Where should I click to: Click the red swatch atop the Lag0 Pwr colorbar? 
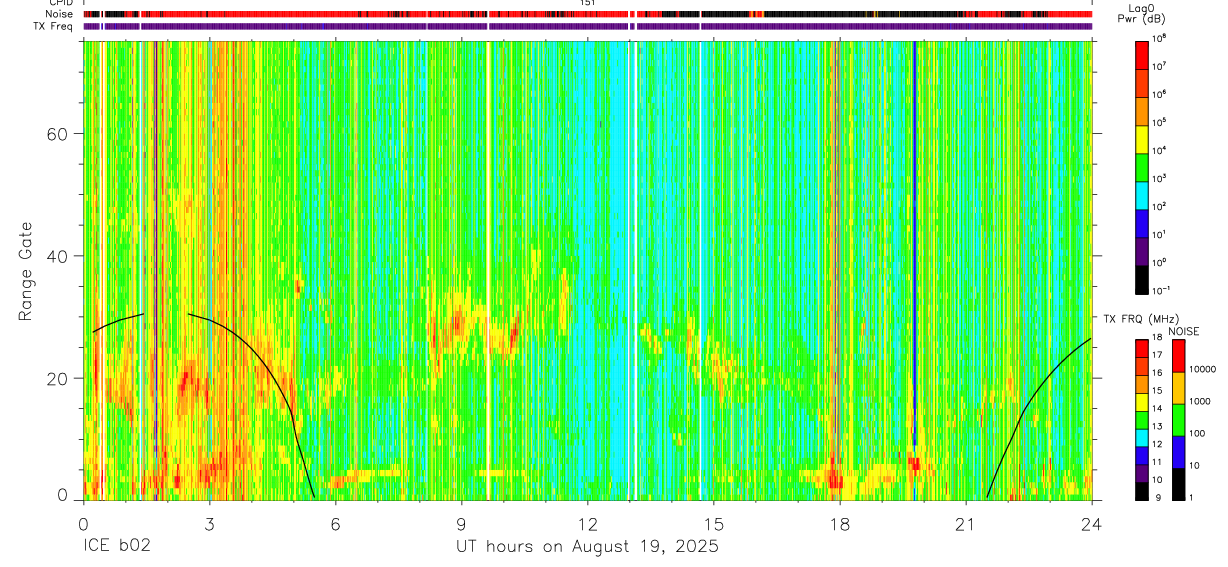1142,56
